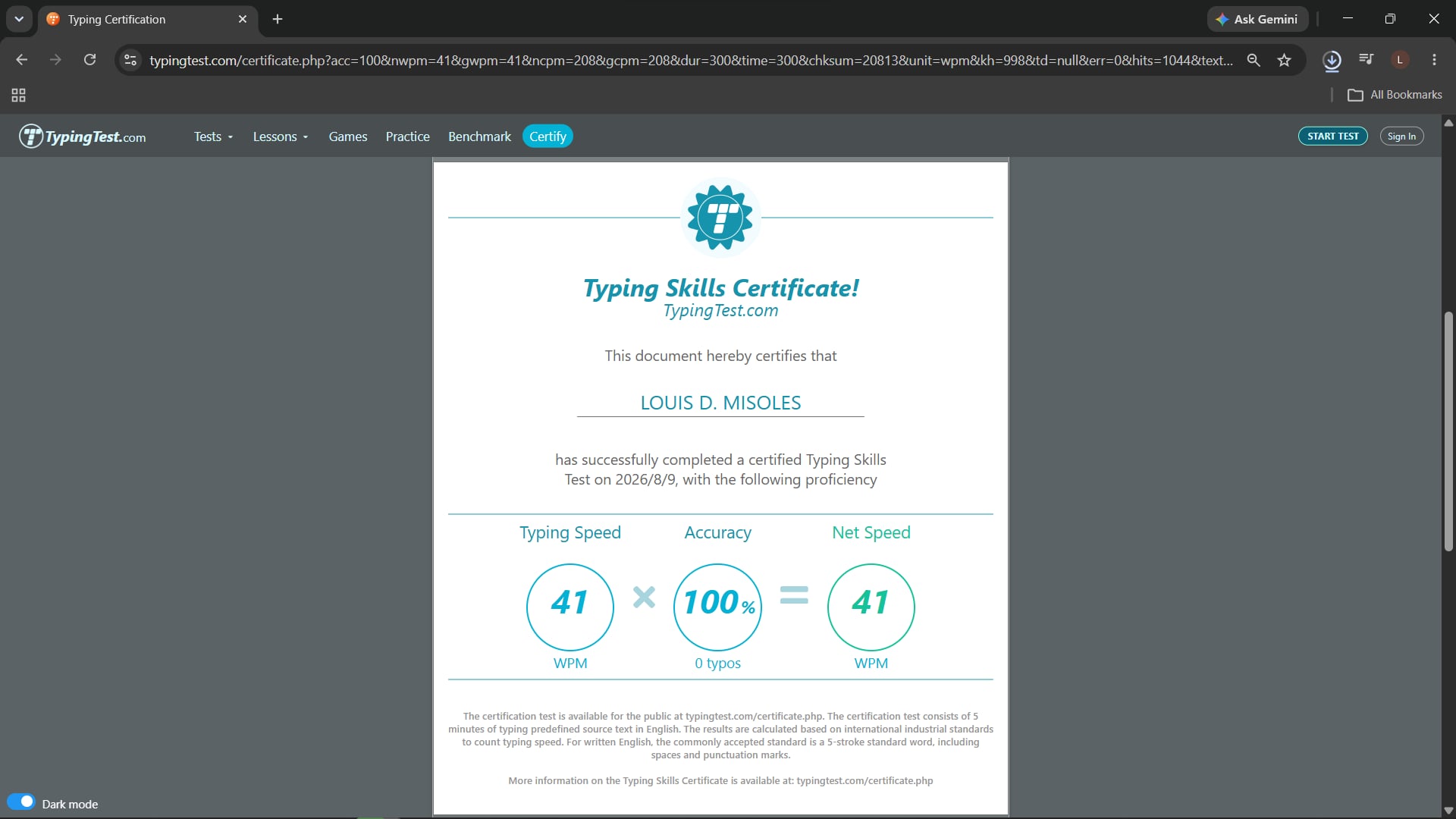Click the Typing Skills Certificate! heading

click(720, 288)
